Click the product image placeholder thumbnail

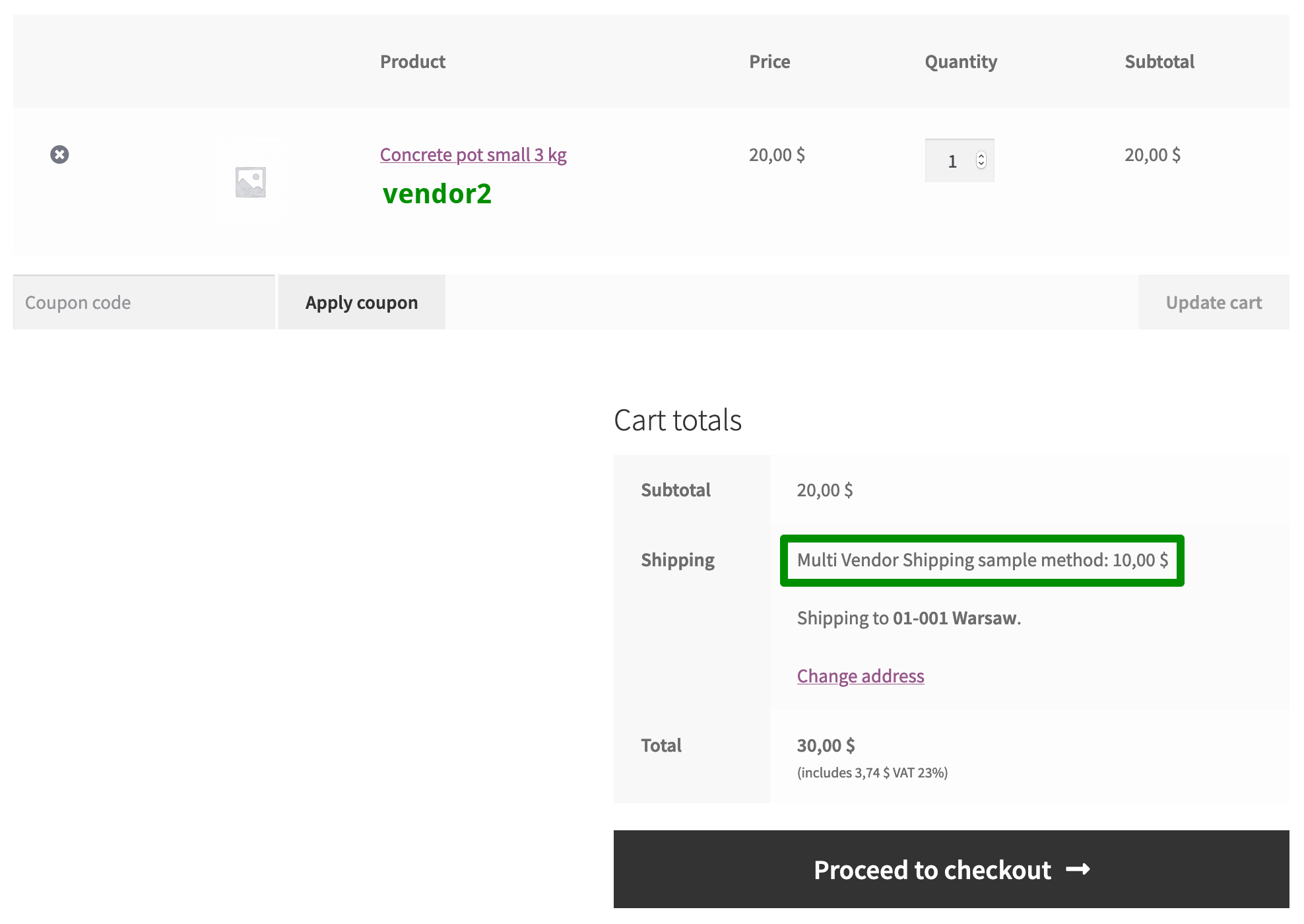point(251,181)
